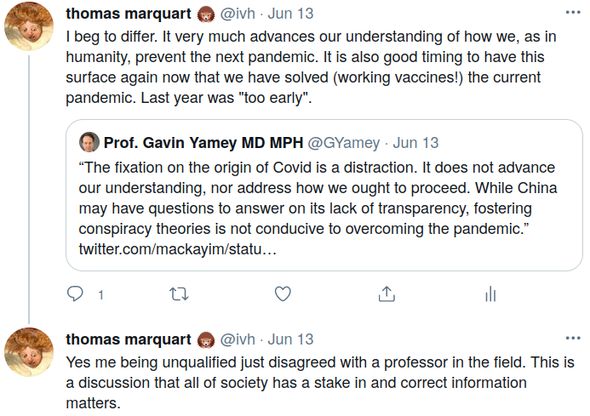Open Jun 13 timestamp of first tweet
The width and height of the screenshot is (590, 416).
(x=290, y=14)
